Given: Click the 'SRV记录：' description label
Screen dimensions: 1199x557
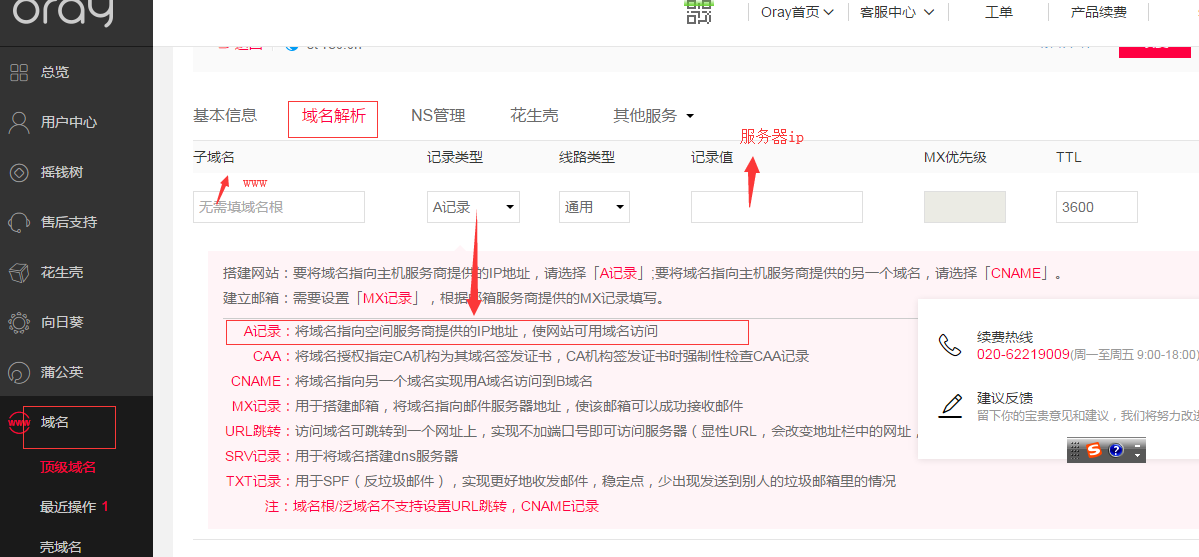Looking at the screenshot, I should (260, 457).
